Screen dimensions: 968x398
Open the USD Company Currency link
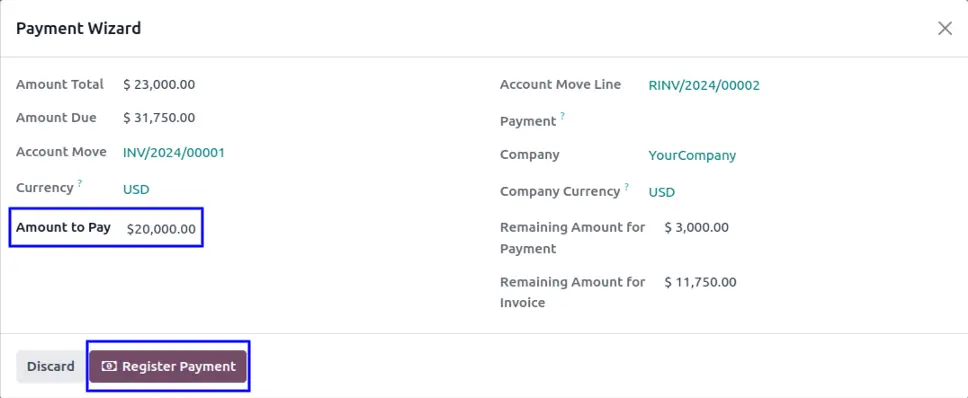661,192
